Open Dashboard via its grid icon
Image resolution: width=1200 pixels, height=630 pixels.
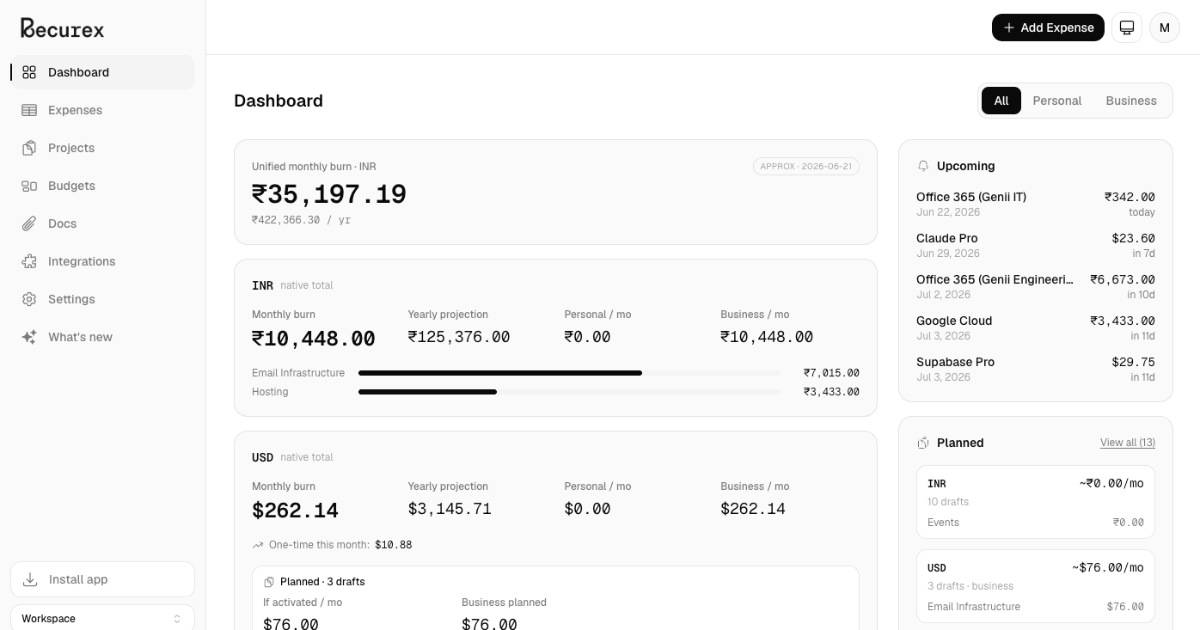[29, 72]
